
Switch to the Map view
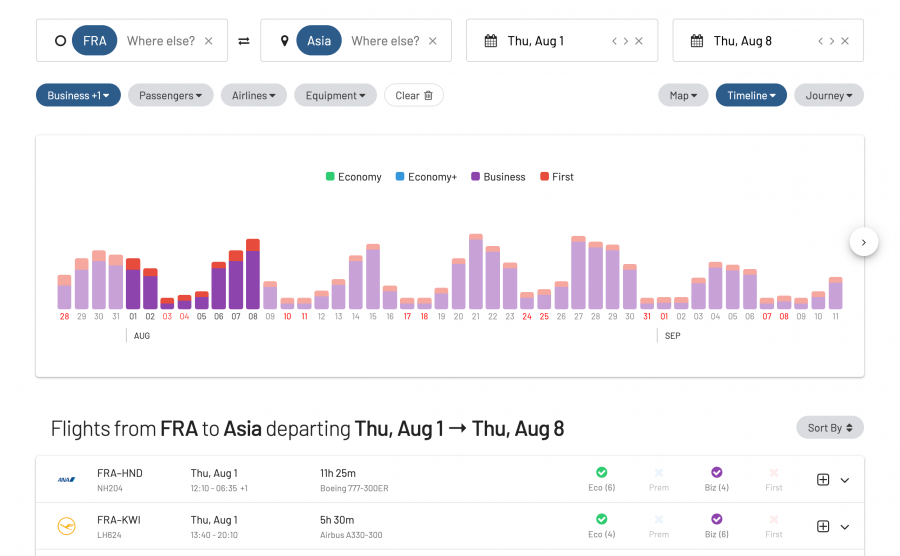coord(683,95)
